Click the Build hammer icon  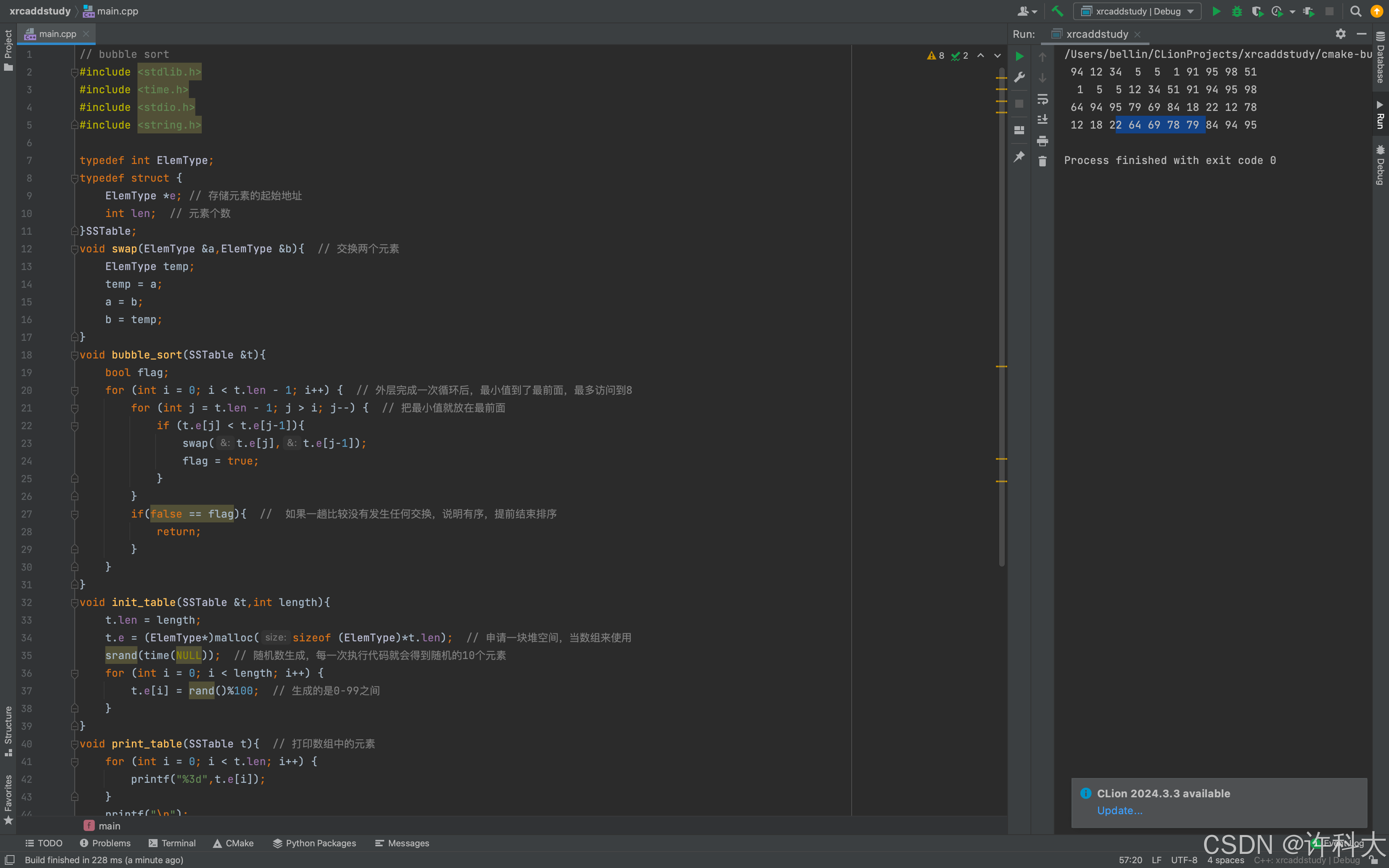coord(1057,11)
